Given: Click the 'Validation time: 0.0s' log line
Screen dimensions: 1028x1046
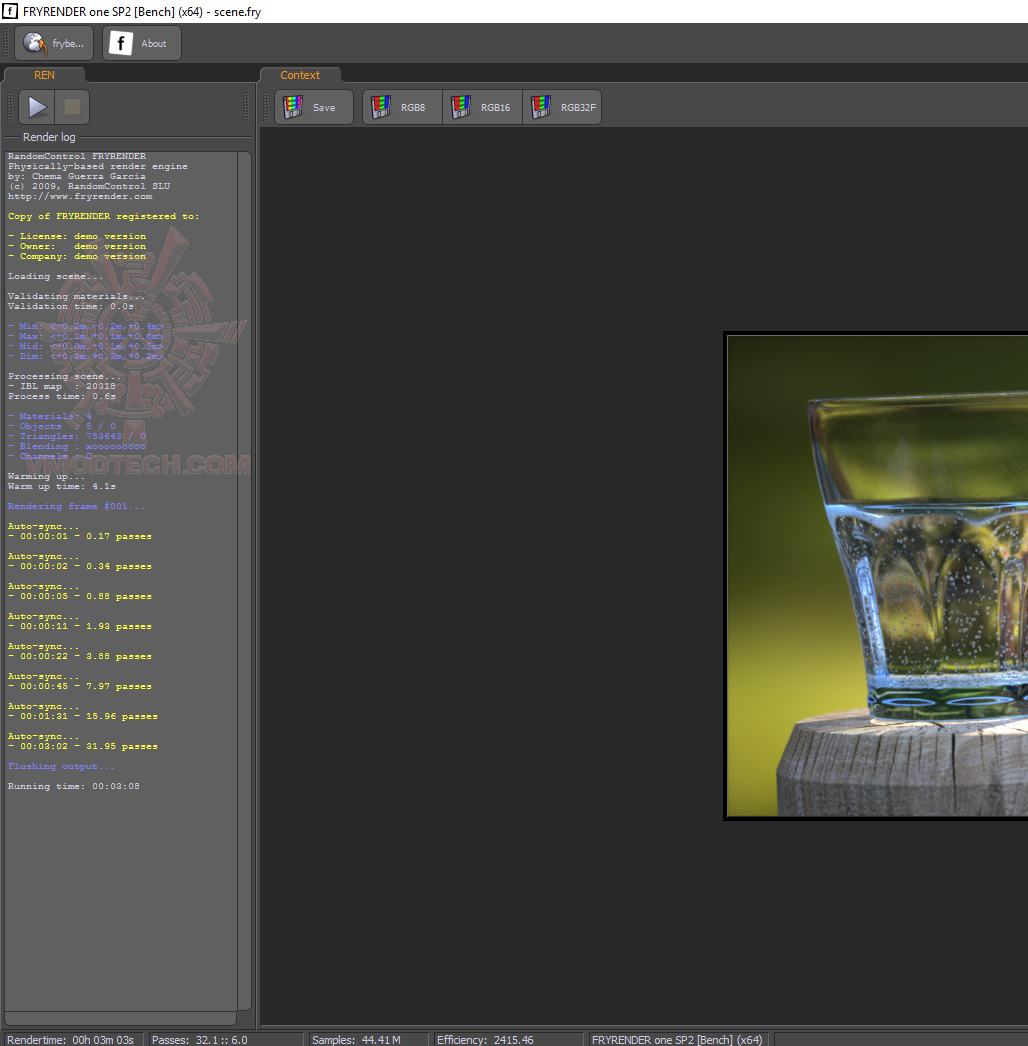Looking at the screenshot, I should pyautogui.click(x=71, y=306).
